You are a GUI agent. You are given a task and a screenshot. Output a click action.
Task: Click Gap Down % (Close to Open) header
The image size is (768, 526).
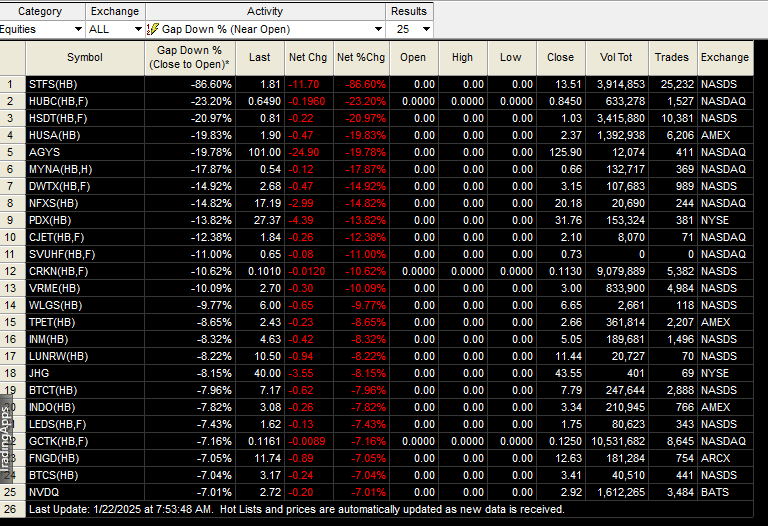(x=190, y=58)
